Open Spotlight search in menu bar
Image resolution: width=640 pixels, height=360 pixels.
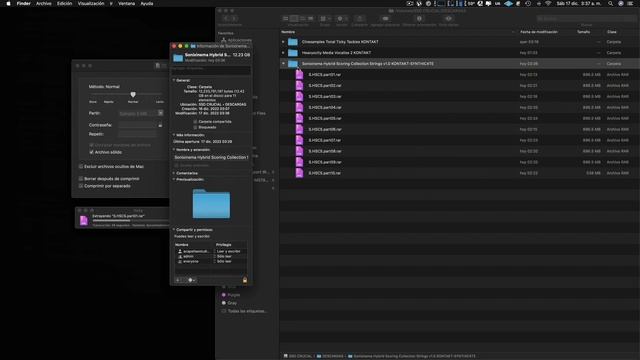(x=611, y=4)
